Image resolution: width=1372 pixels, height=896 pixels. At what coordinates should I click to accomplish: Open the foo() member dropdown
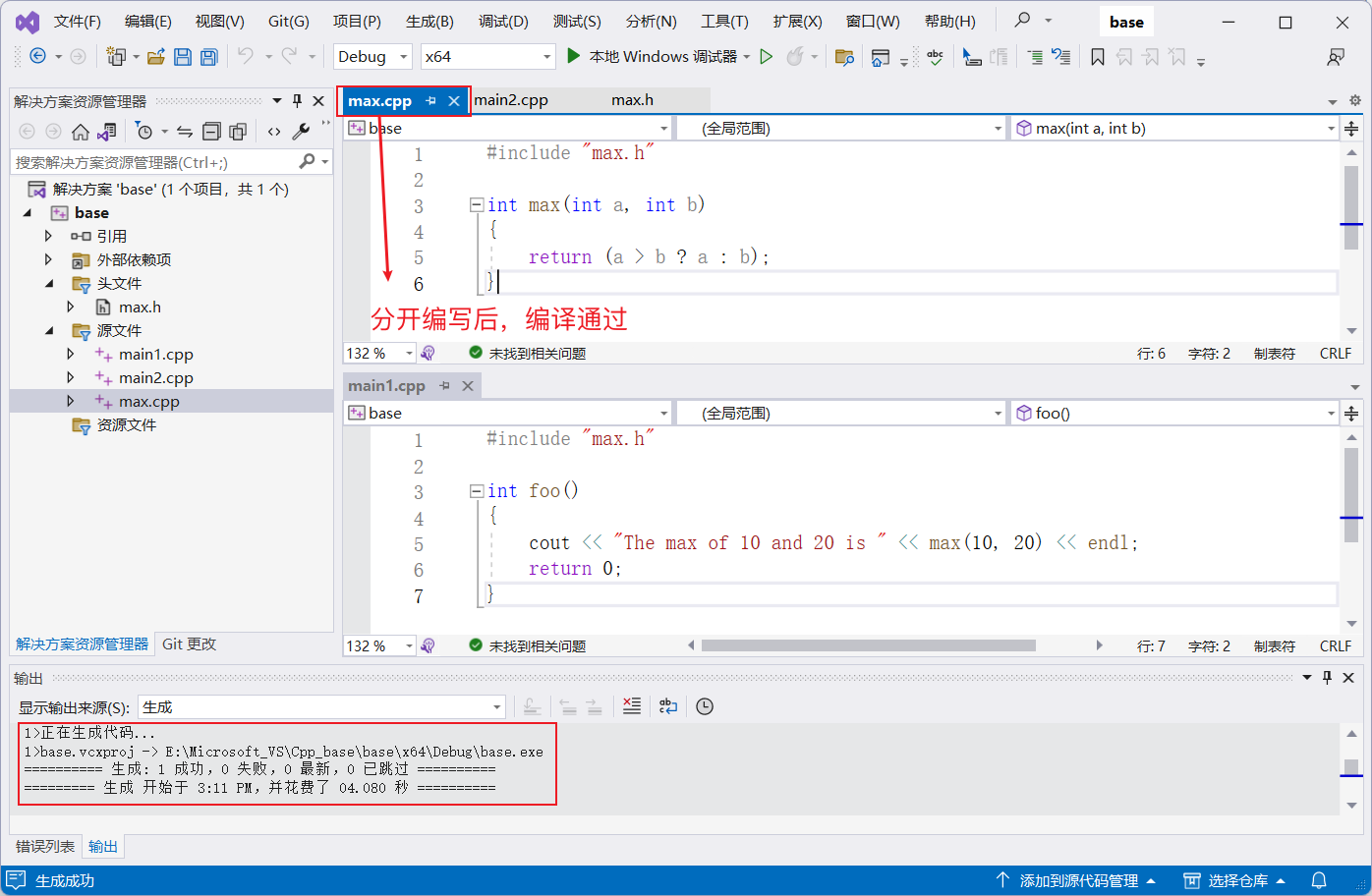point(1174,413)
